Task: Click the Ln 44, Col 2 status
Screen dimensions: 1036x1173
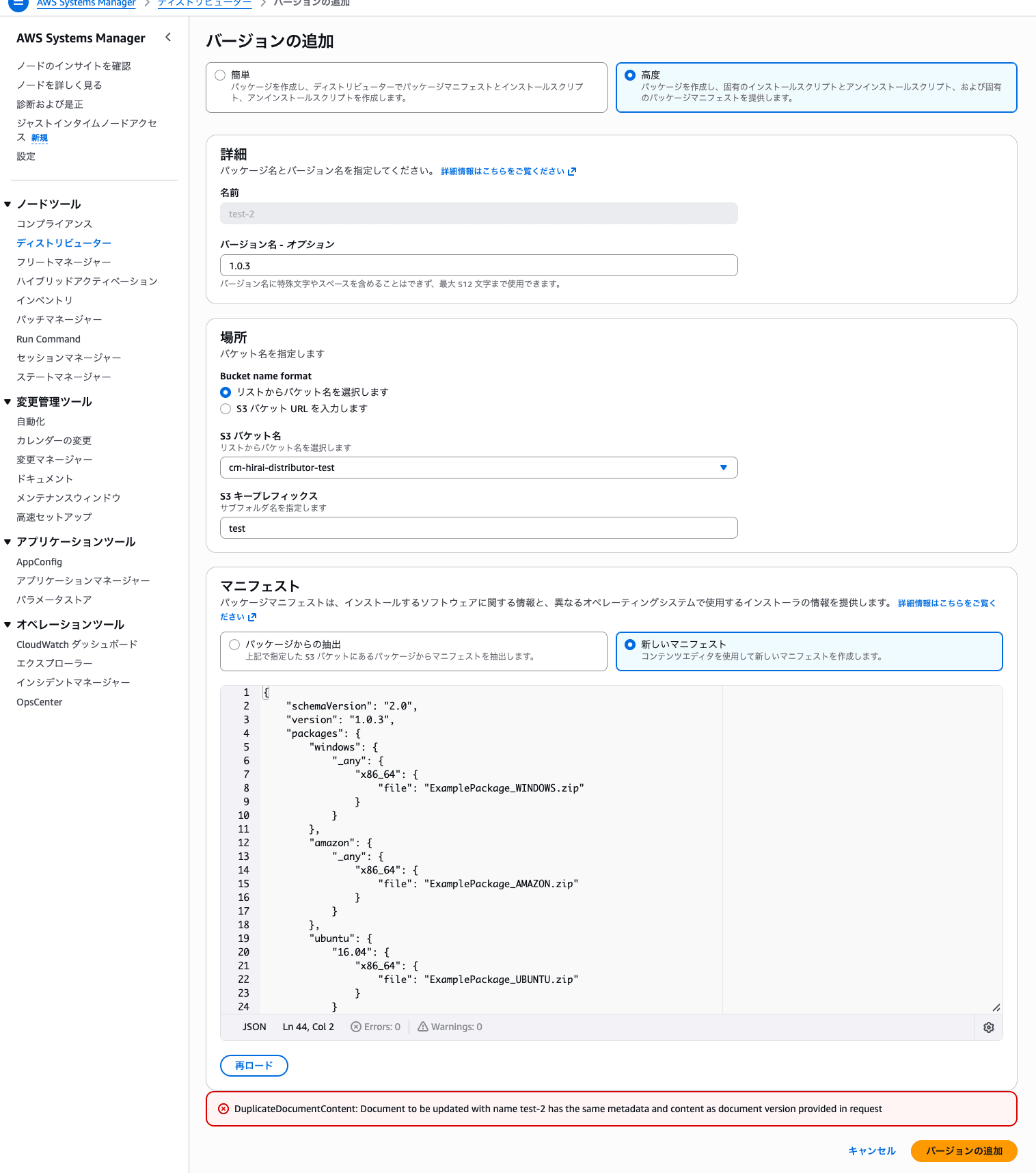Action: point(308,1027)
